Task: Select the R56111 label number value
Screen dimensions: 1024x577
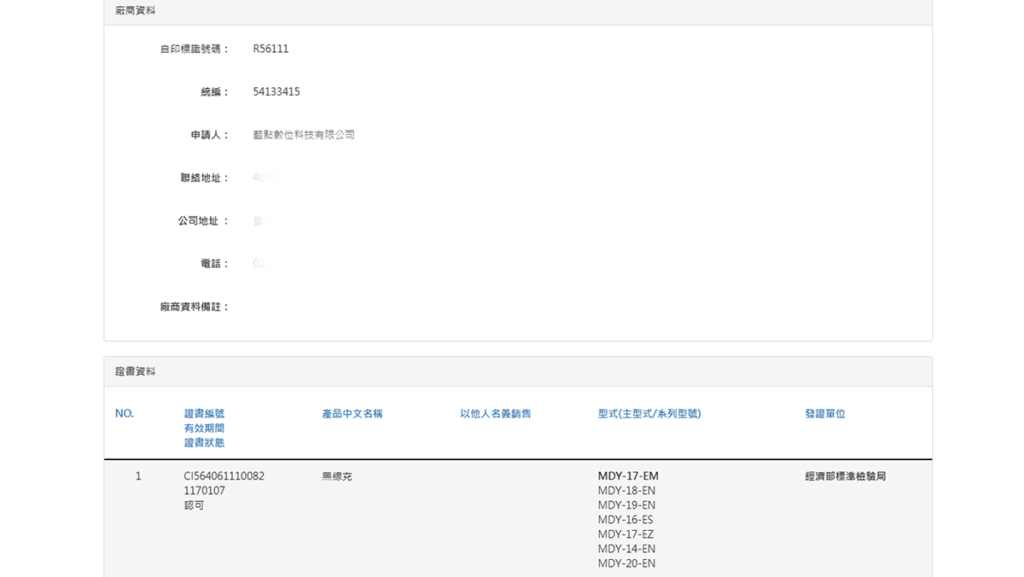Action: pos(270,49)
